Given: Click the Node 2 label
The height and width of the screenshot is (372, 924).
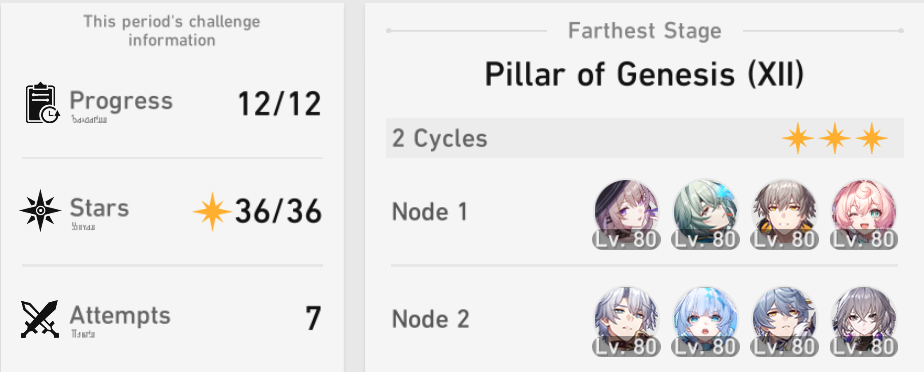Looking at the screenshot, I should (x=431, y=320).
